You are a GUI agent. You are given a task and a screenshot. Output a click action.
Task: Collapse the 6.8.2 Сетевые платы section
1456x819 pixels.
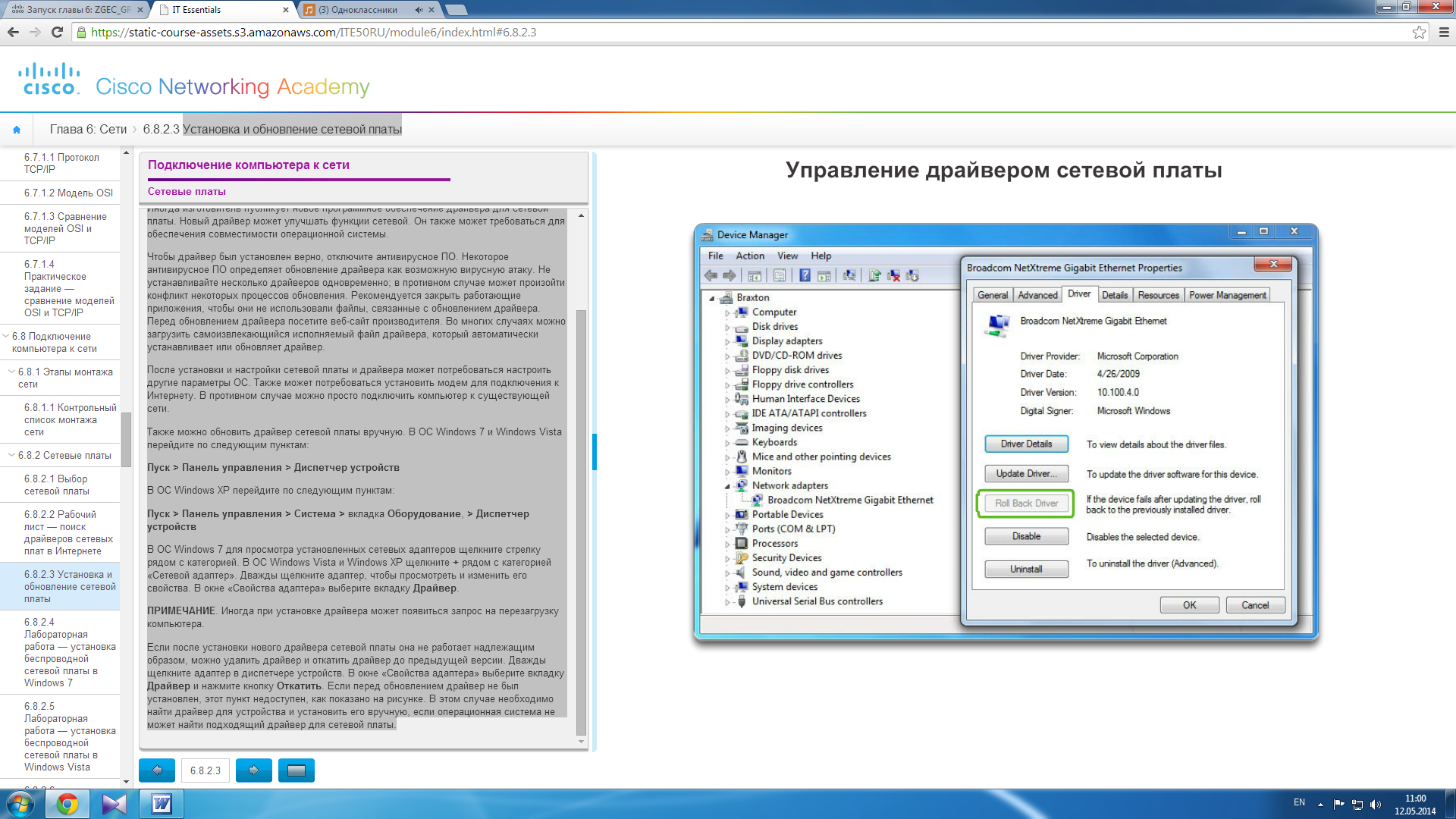11,455
